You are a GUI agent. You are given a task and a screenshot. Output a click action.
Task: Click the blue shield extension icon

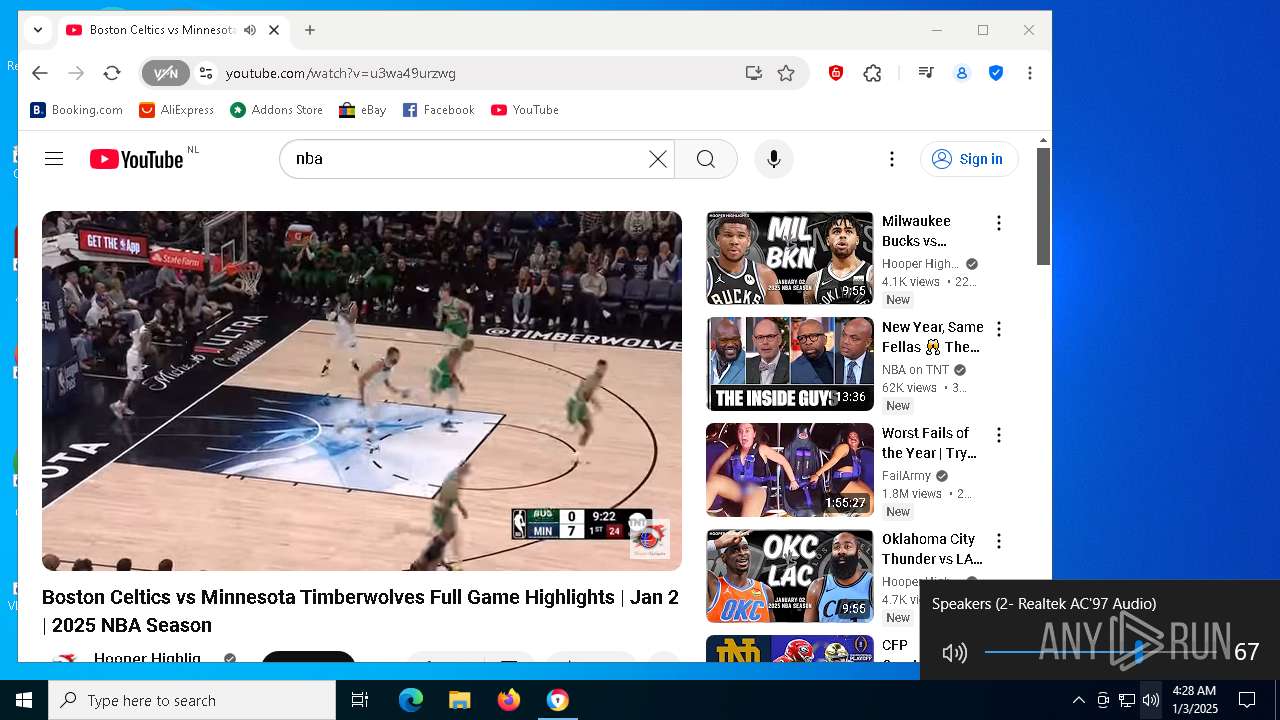[x=996, y=73]
